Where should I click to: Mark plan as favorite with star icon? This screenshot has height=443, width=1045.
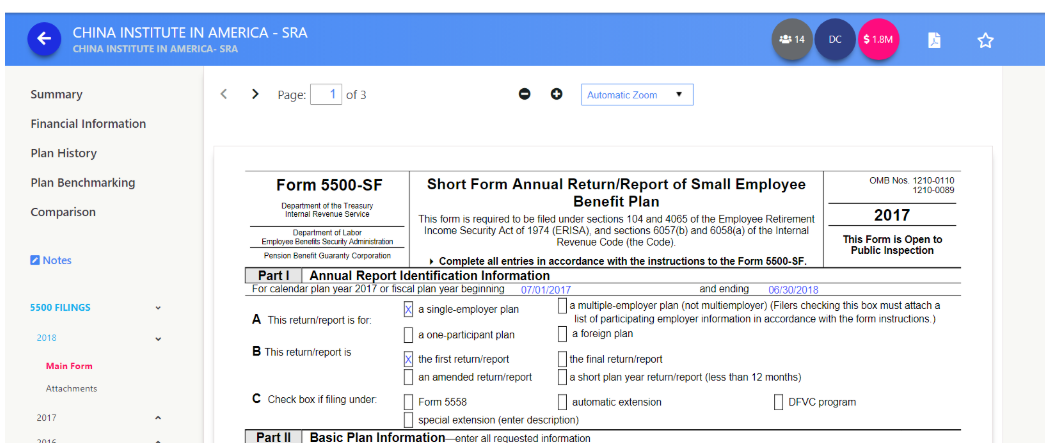pos(985,40)
